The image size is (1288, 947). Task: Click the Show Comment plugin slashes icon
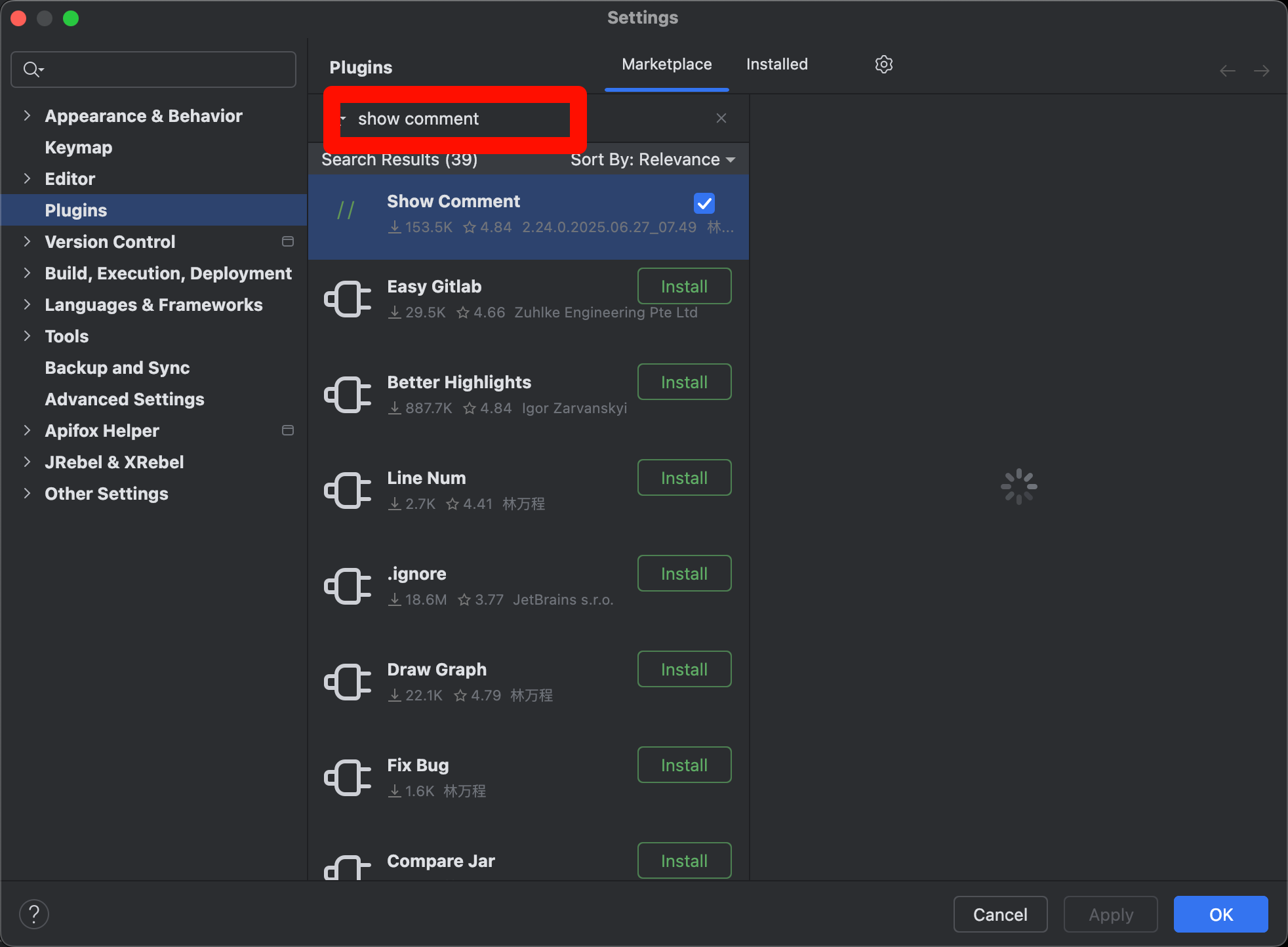[346, 211]
